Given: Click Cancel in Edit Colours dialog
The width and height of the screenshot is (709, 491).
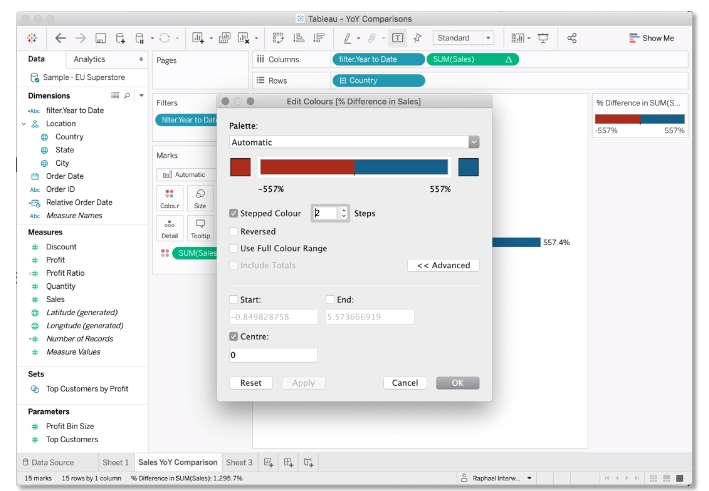Looking at the screenshot, I should (405, 383).
